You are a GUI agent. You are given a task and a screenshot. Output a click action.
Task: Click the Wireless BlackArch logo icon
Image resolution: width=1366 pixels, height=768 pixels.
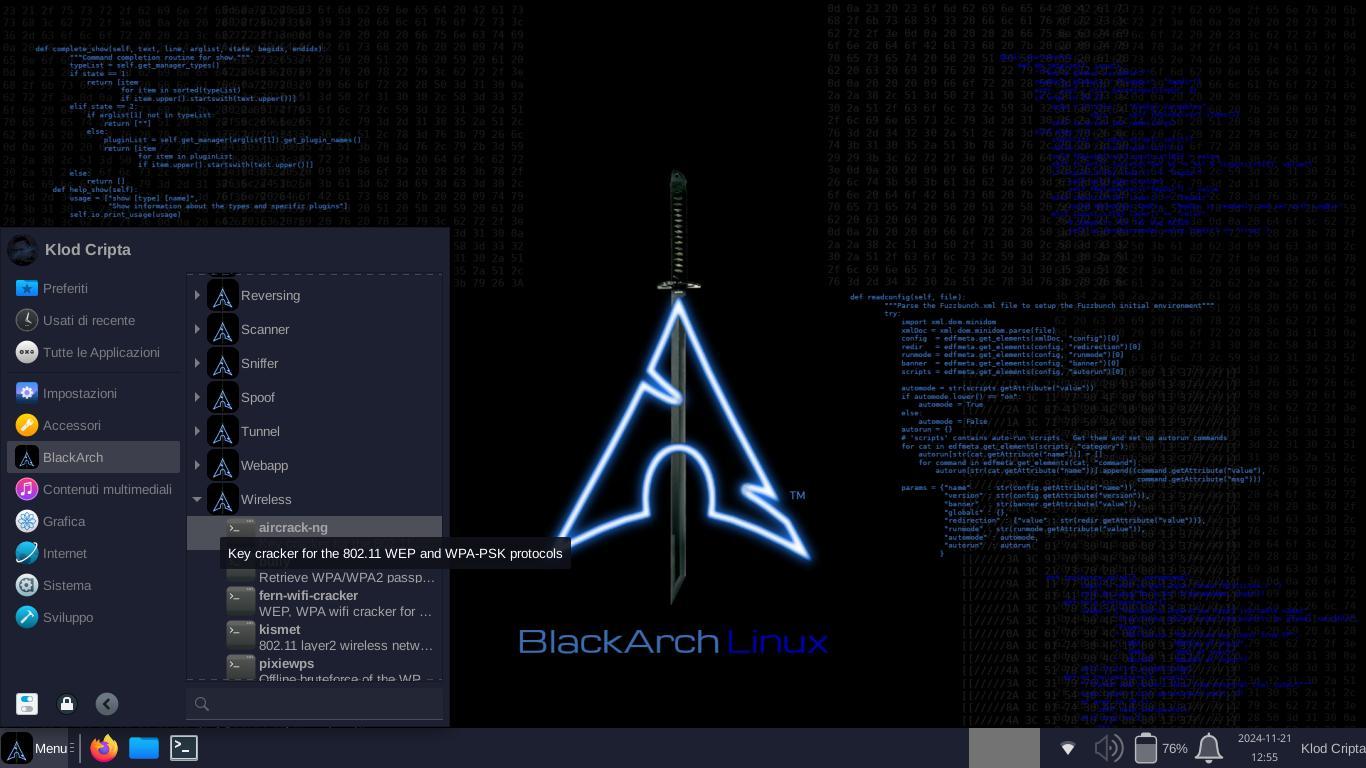tap(223, 499)
